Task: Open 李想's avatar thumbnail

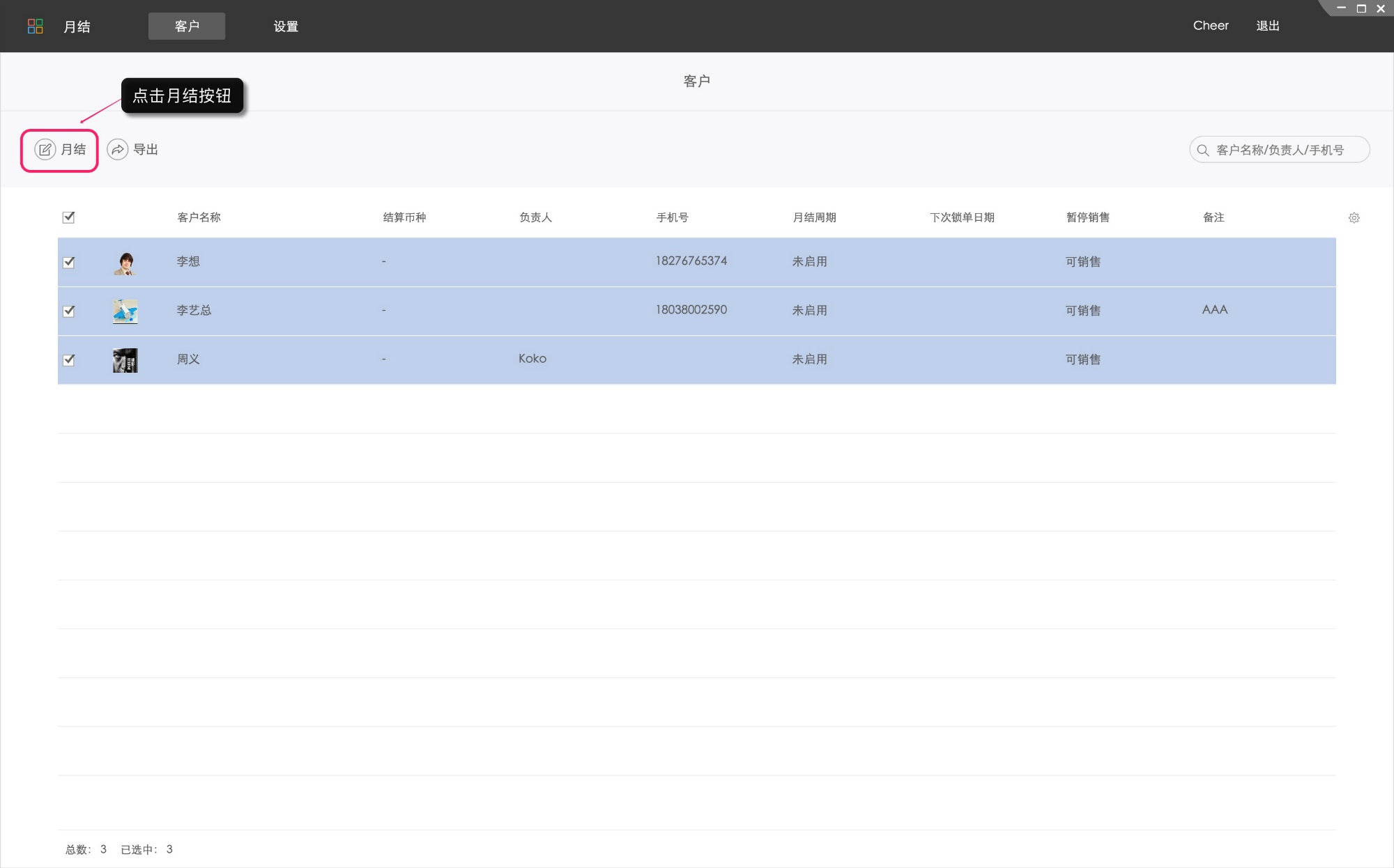Action: click(x=125, y=263)
